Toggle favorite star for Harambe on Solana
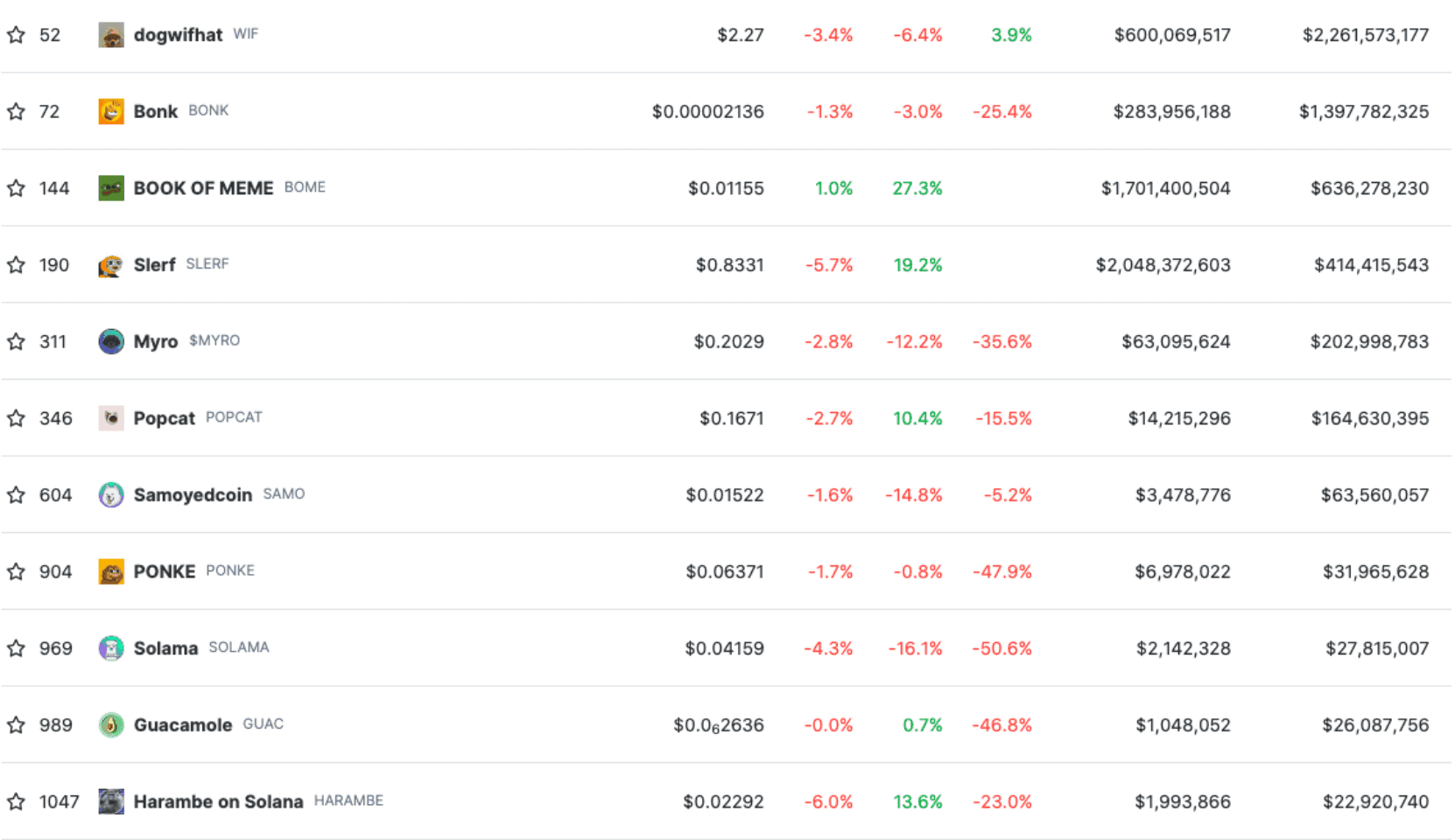Viewport: 1455px width, 840px height. coord(16,801)
